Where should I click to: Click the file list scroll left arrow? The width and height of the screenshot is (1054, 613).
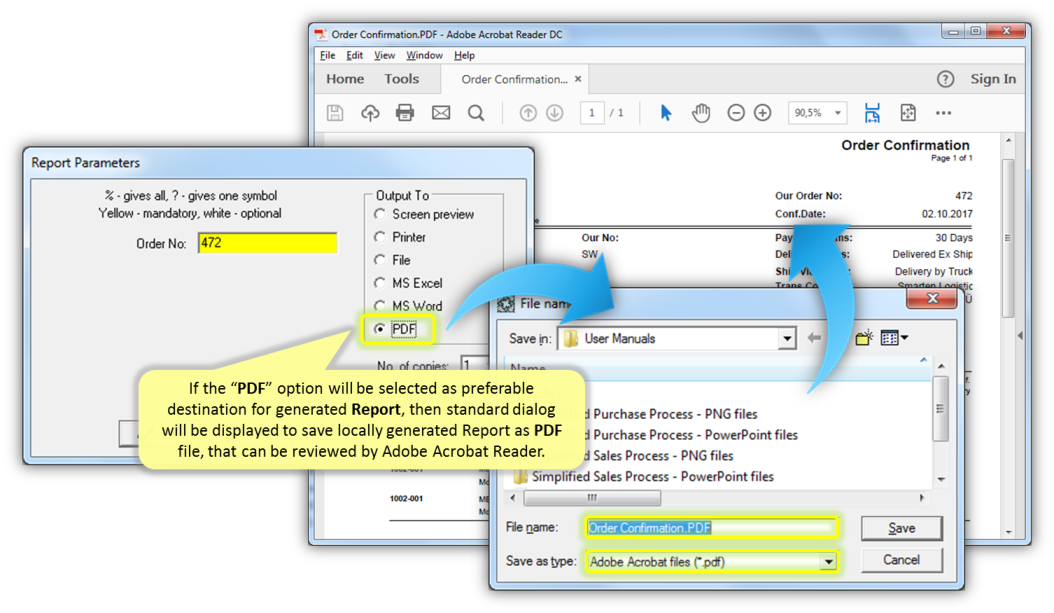click(x=513, y=498)
